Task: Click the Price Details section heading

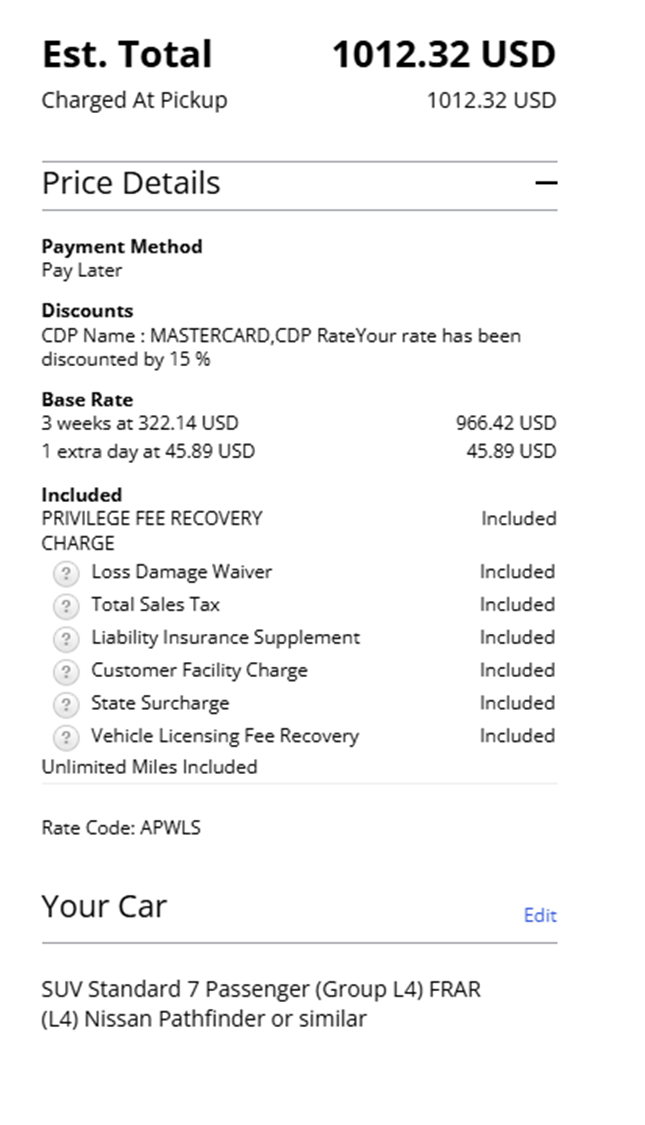Action: tap(131, 183)
